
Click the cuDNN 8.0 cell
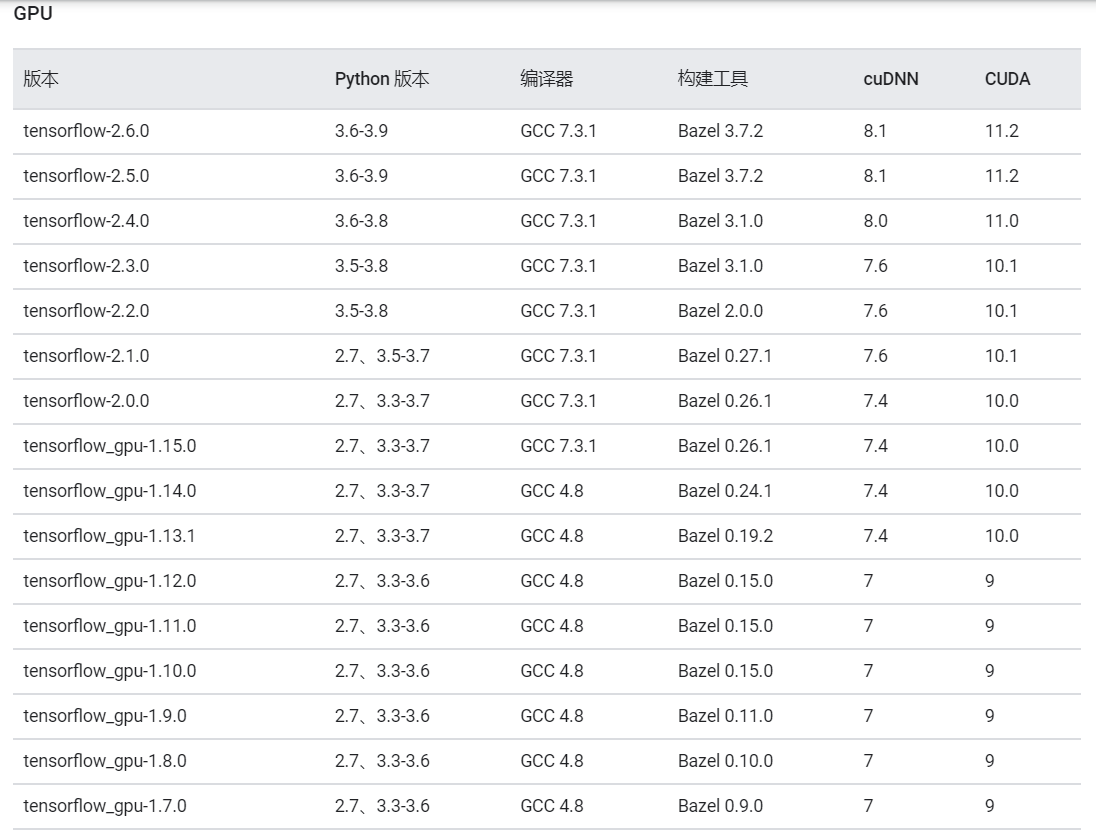[875, 221]
